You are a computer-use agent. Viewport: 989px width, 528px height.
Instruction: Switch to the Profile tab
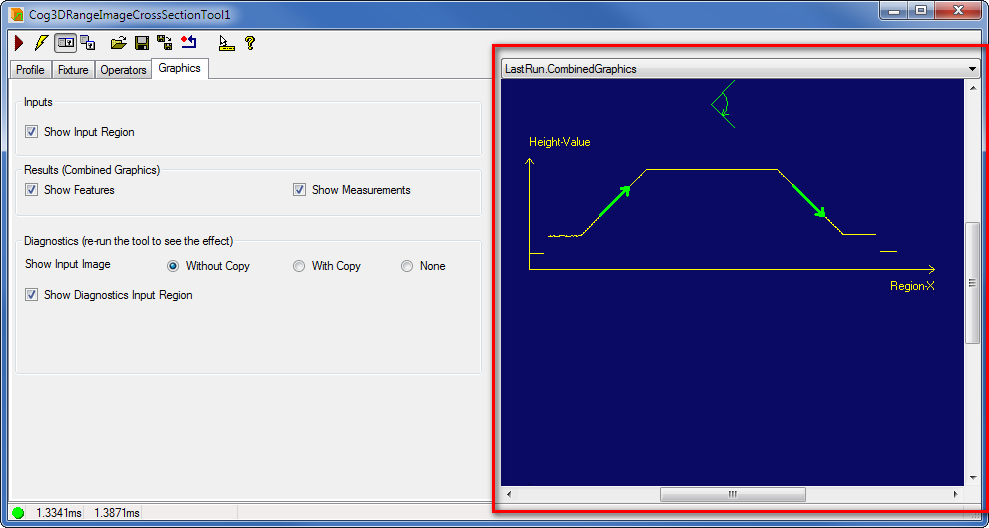pyautogui.click(x=30, y=70)
